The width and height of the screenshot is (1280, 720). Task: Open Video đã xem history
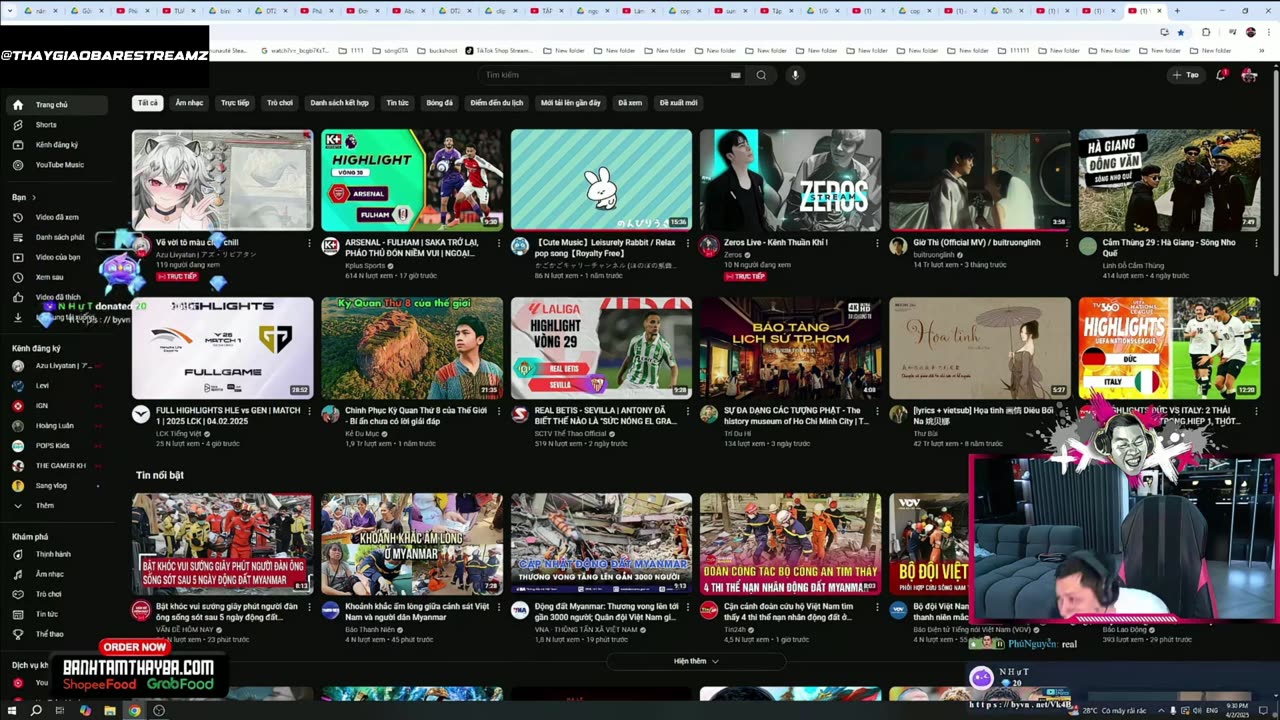pyautogui.click(x=56, y=217)
